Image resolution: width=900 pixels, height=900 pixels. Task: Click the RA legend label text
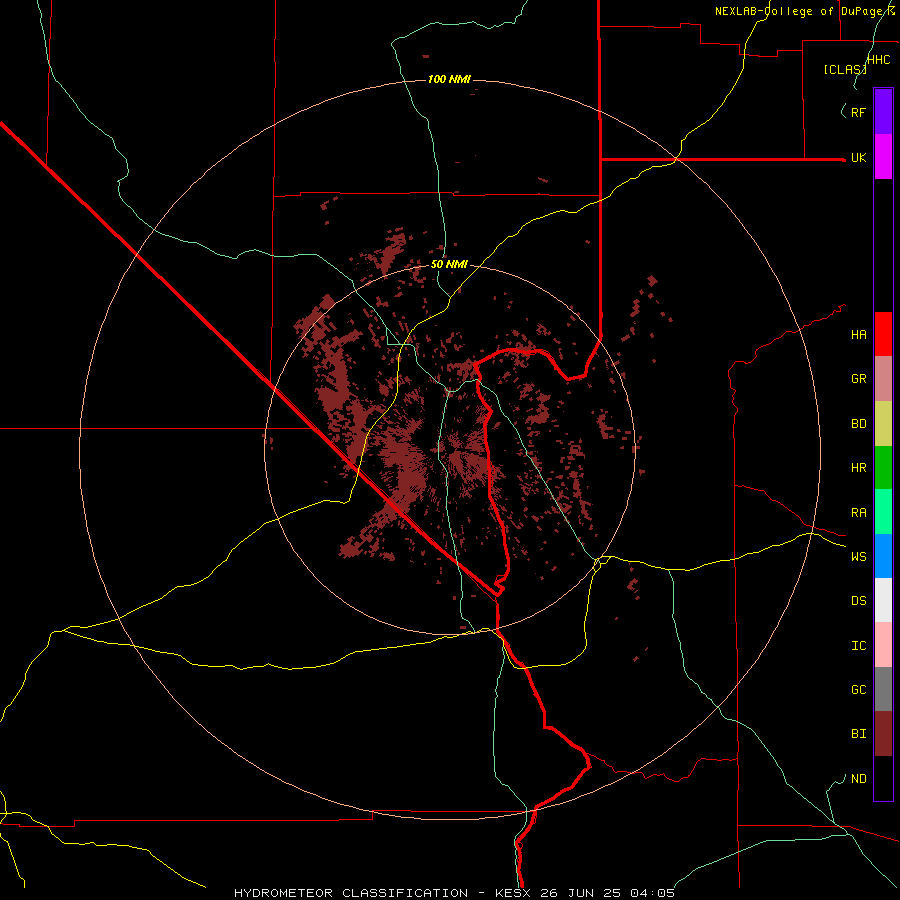coord(858,513)
